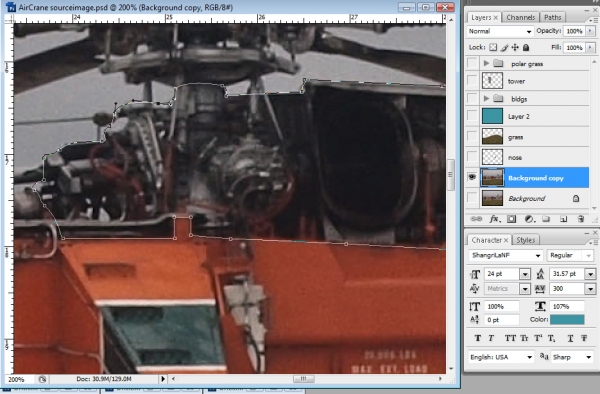
Task: Click the lock icon on Background layer
Action: tap(576, 199)
